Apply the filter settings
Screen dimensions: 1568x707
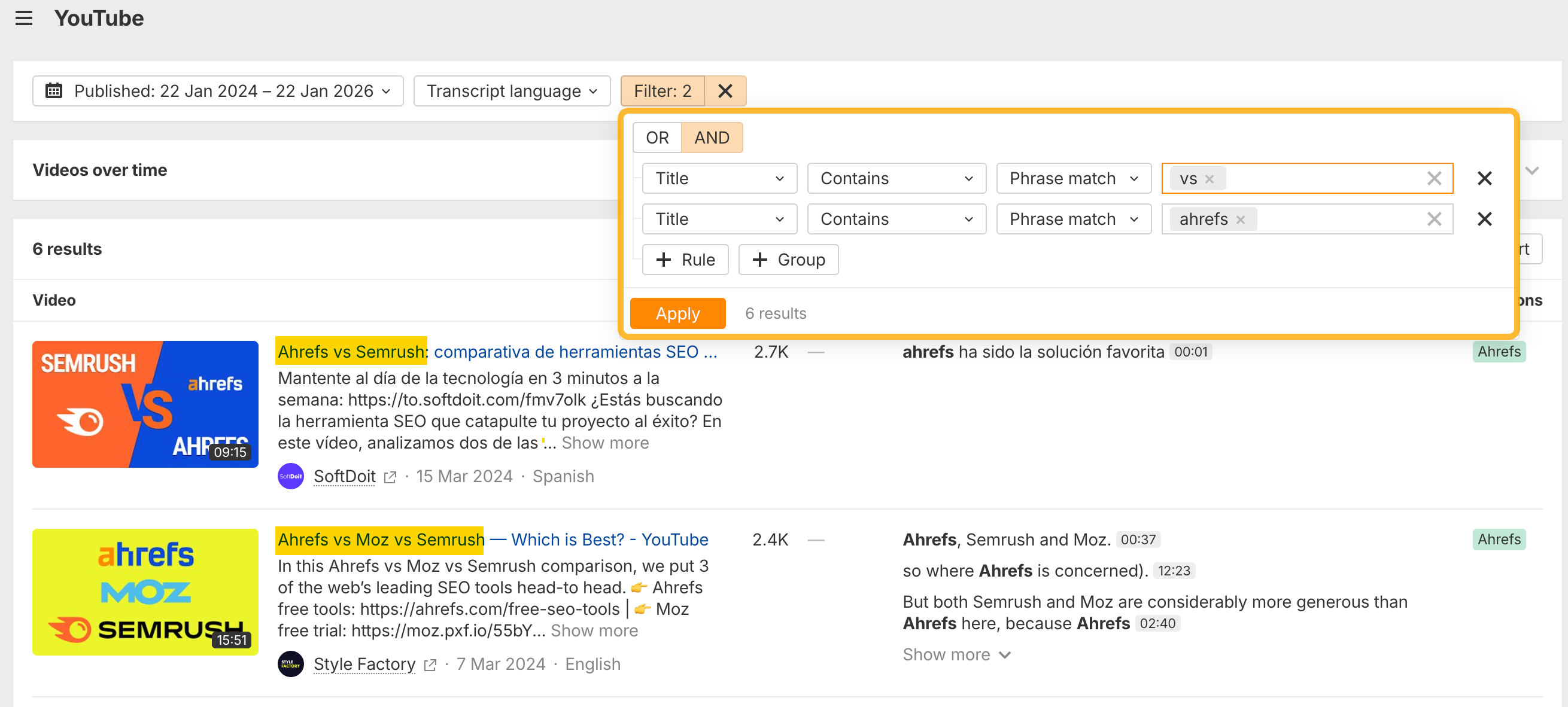[677, 313]
